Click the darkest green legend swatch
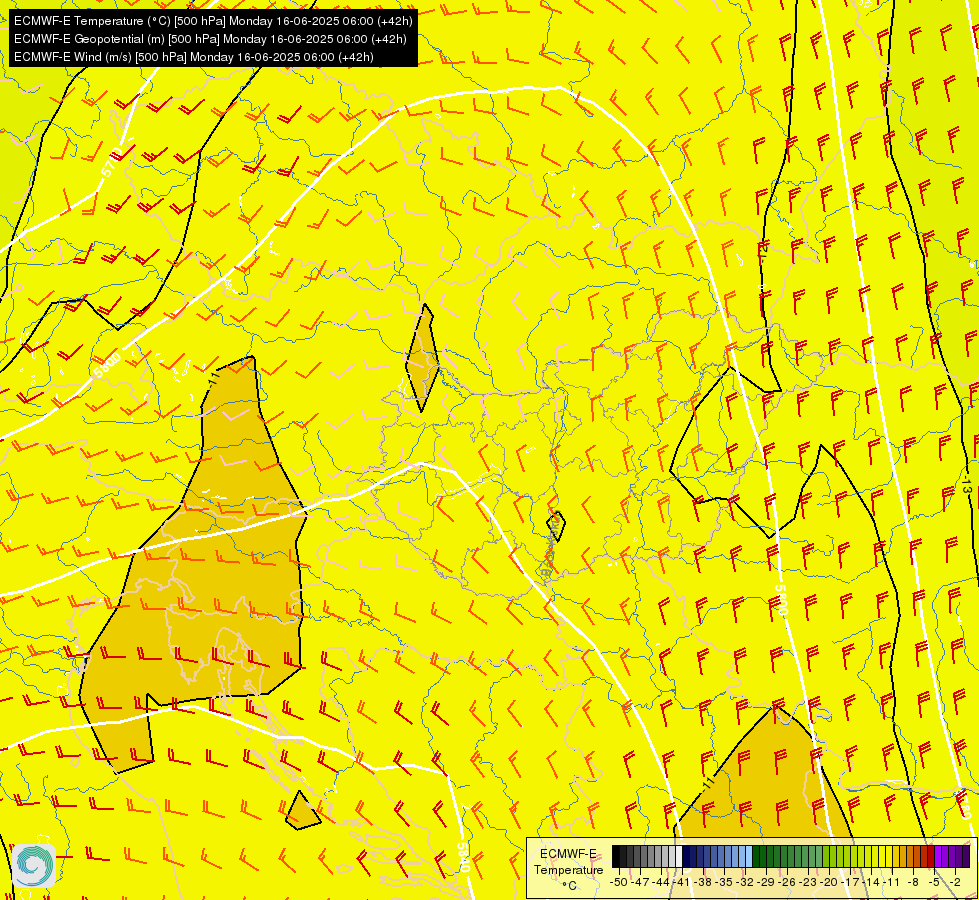The width and height of the screenshot is (979, 900). 755,856
